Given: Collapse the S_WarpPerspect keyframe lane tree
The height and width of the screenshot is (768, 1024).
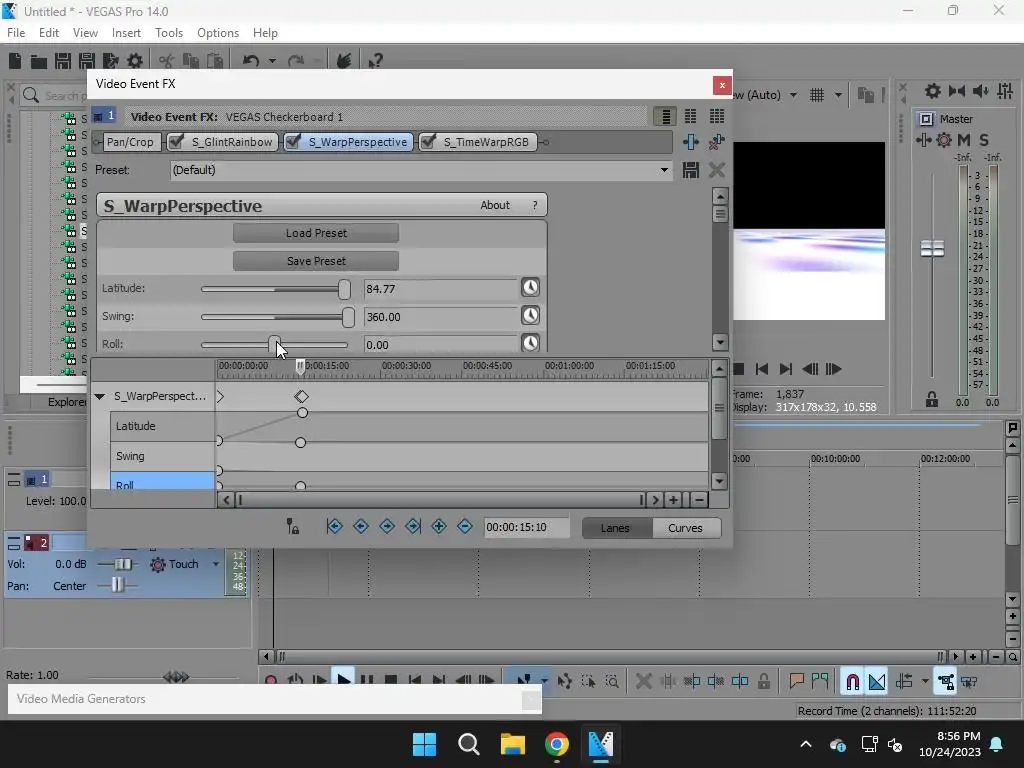Looking at the screenshot, I should 100,396.
